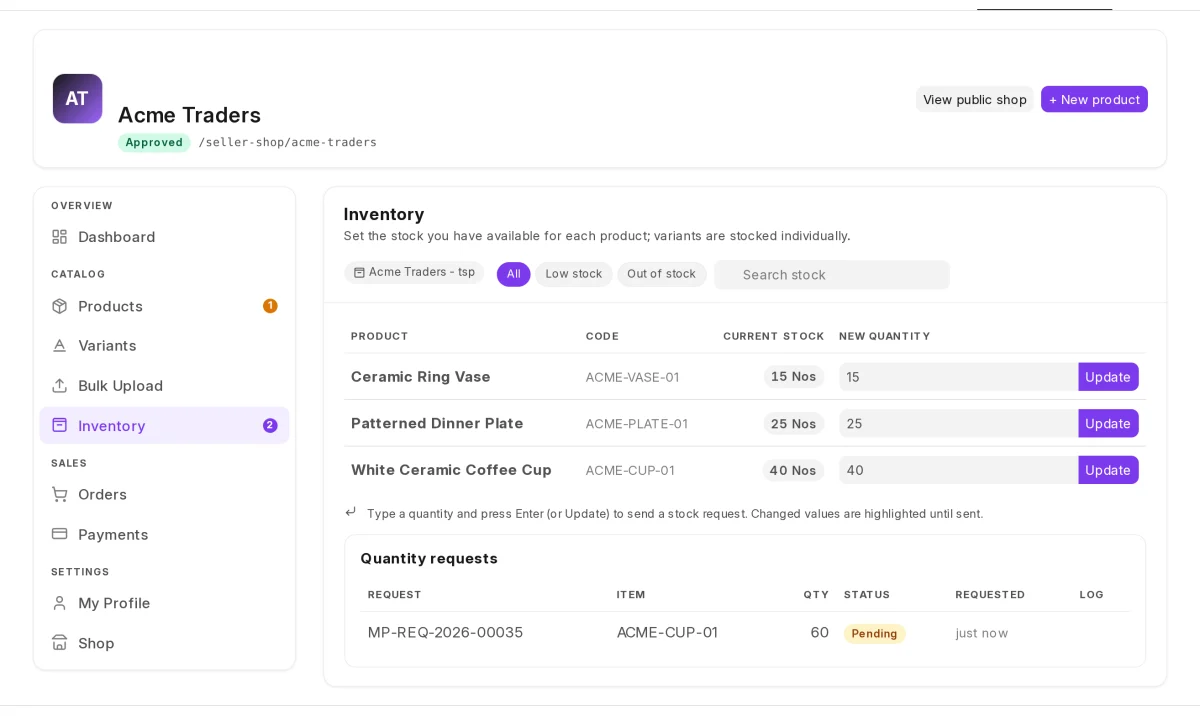Open My Profile settings
This screenshot has height=716, width=1200.
[164, 603]
